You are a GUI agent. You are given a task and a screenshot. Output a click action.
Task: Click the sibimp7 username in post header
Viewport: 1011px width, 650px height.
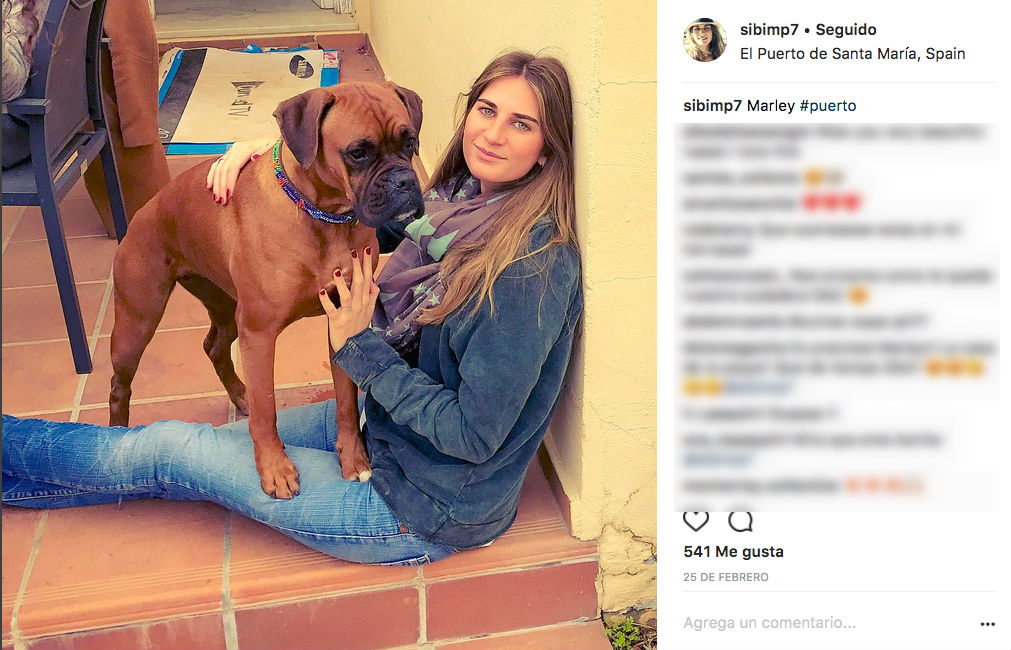point(769,30)
